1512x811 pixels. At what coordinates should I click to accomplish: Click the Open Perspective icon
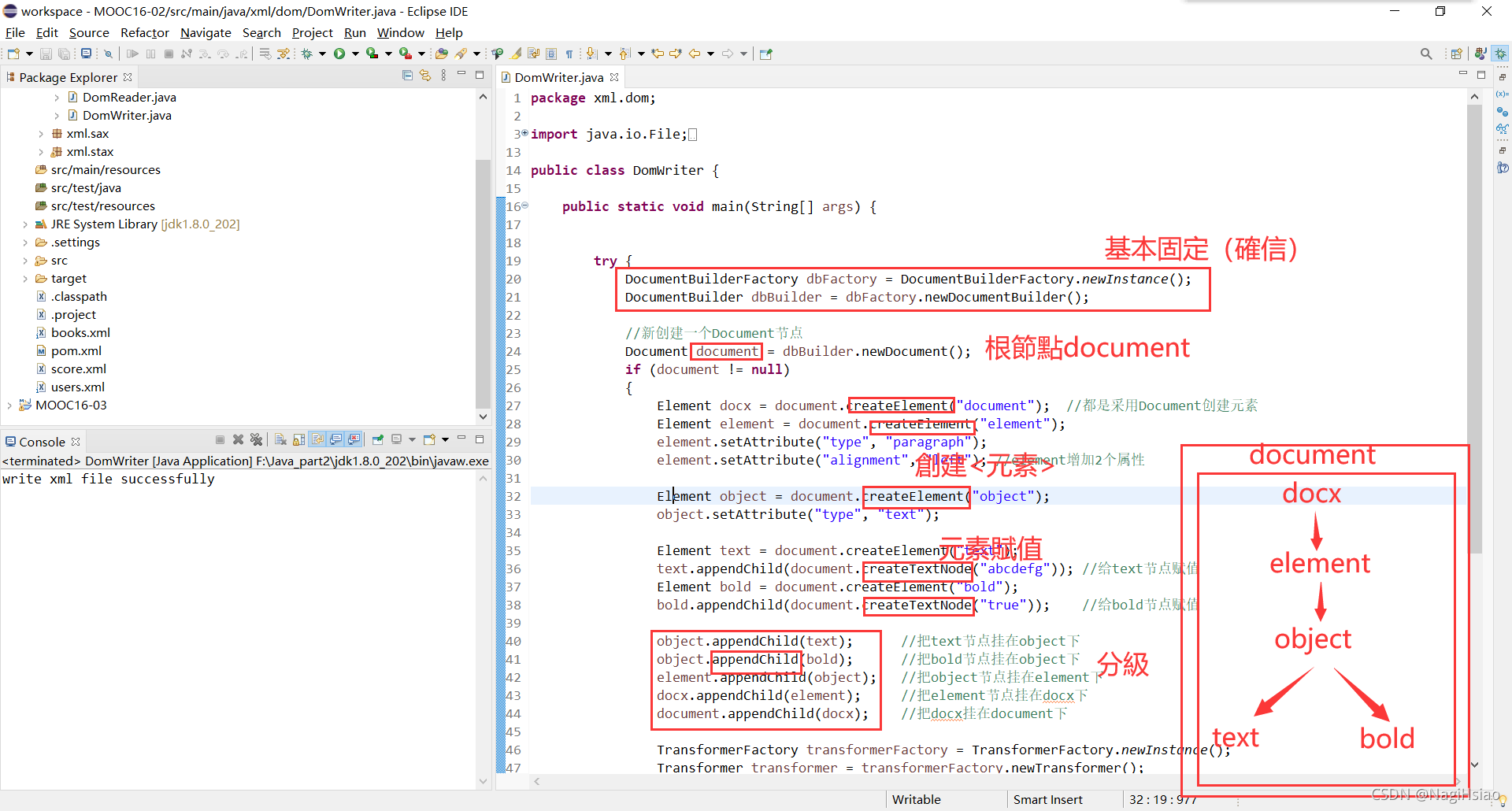[1456, 54]
